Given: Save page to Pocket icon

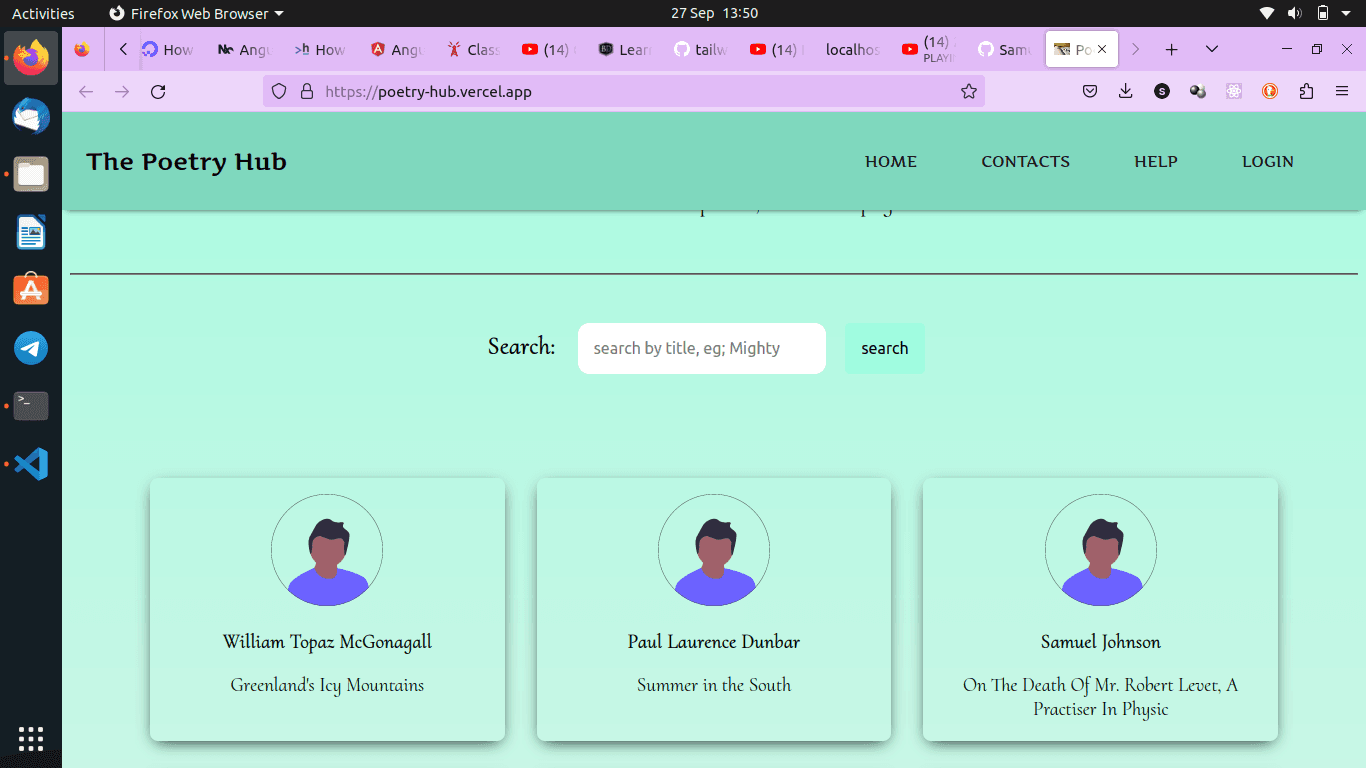Looking at the screenshot, I should 1090,92.
